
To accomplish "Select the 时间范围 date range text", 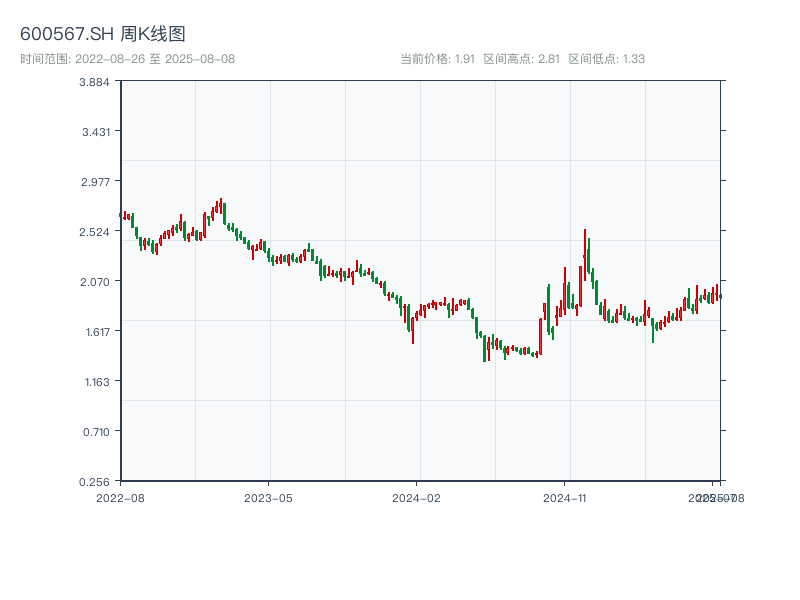I will click(x=128, y=59).
